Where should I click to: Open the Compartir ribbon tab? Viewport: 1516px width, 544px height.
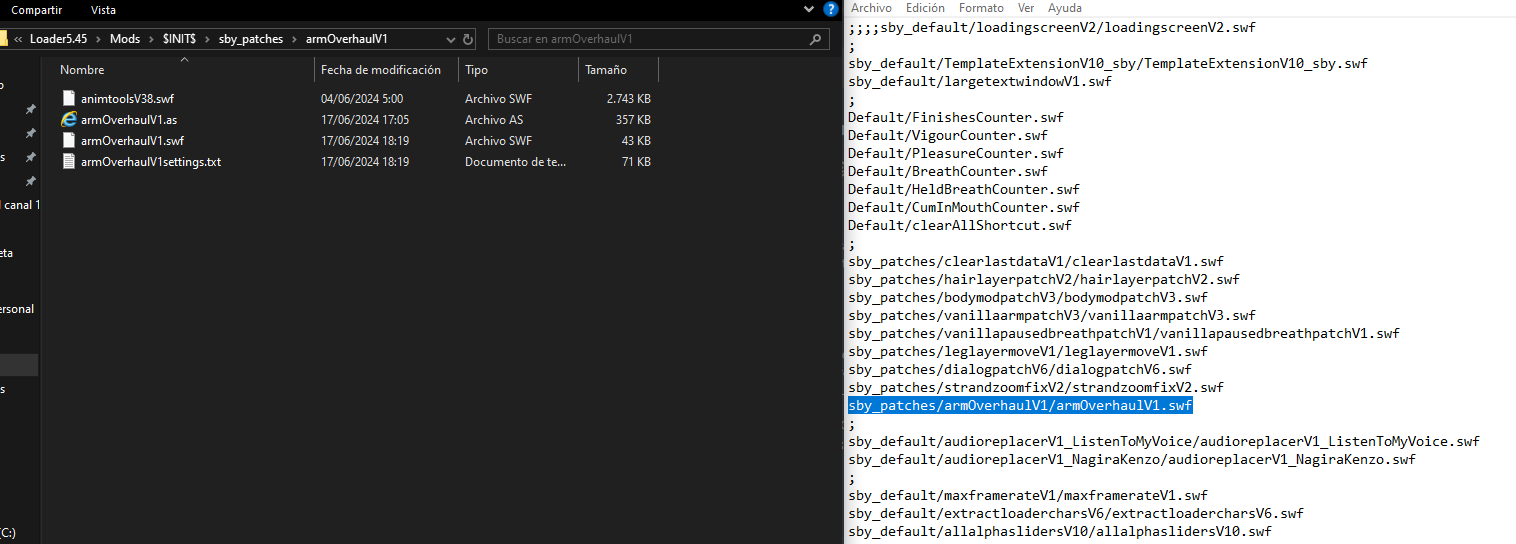click(37, 9)
